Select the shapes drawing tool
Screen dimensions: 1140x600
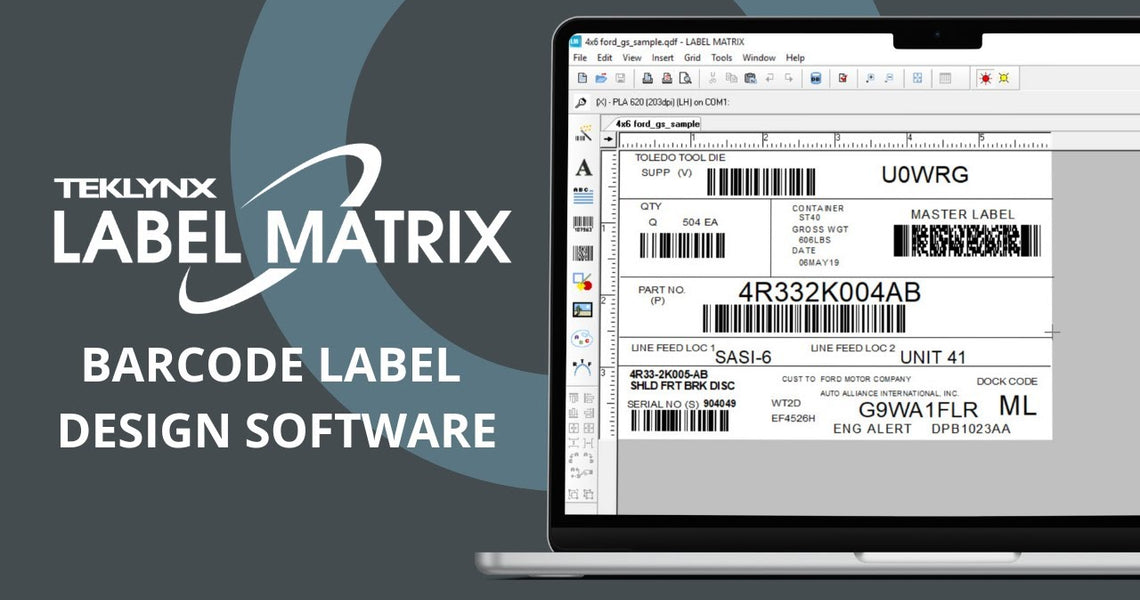coord(582,281)
